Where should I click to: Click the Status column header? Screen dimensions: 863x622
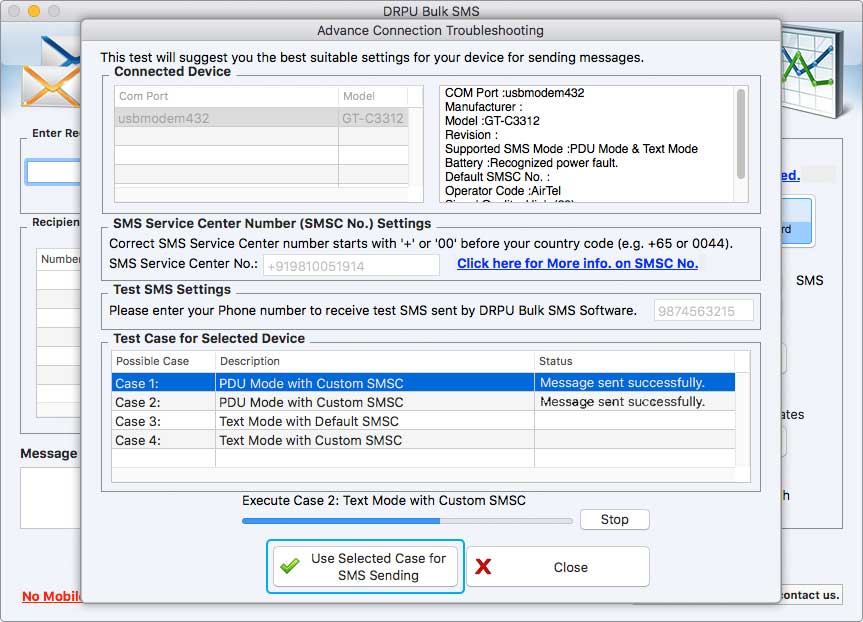(x=635, y=361)
